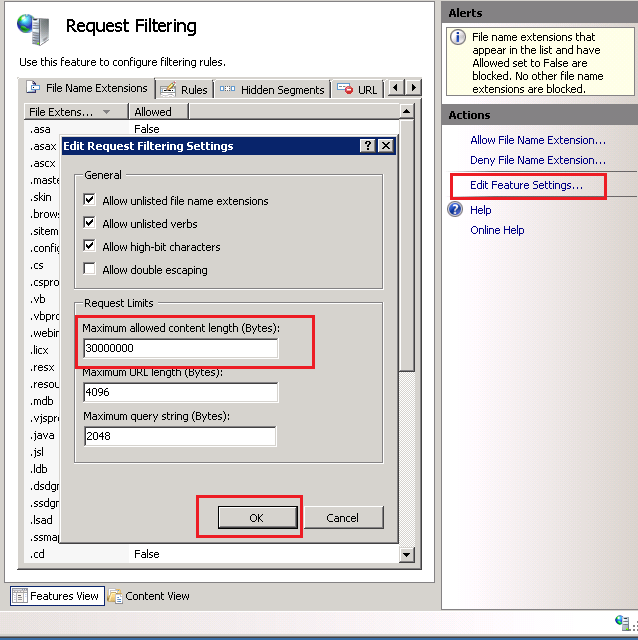638x640 pixels.
Task: Select the .ascx extension row
Action: (42, 163)
